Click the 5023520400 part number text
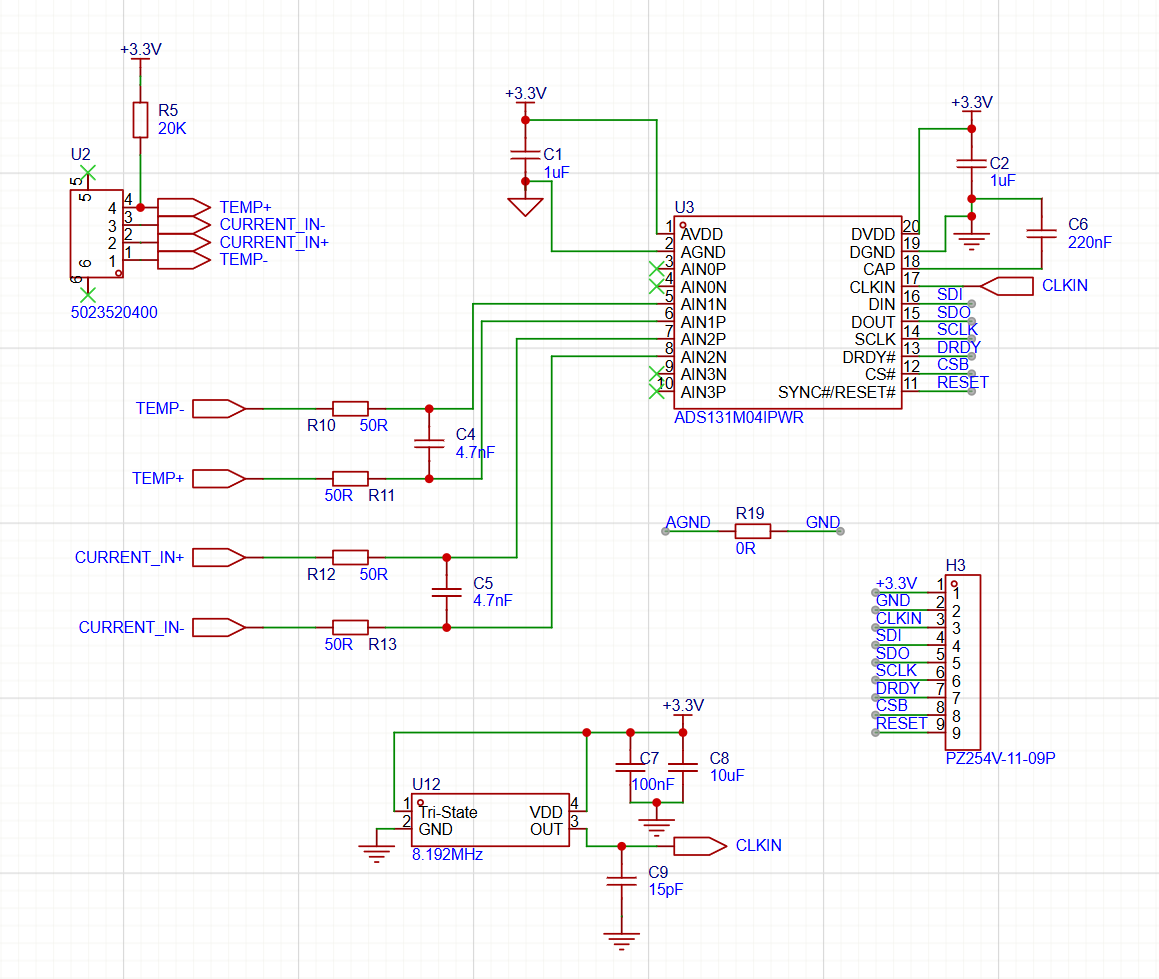The height and width of the screenshot is (979, 1159). point(114,313)
